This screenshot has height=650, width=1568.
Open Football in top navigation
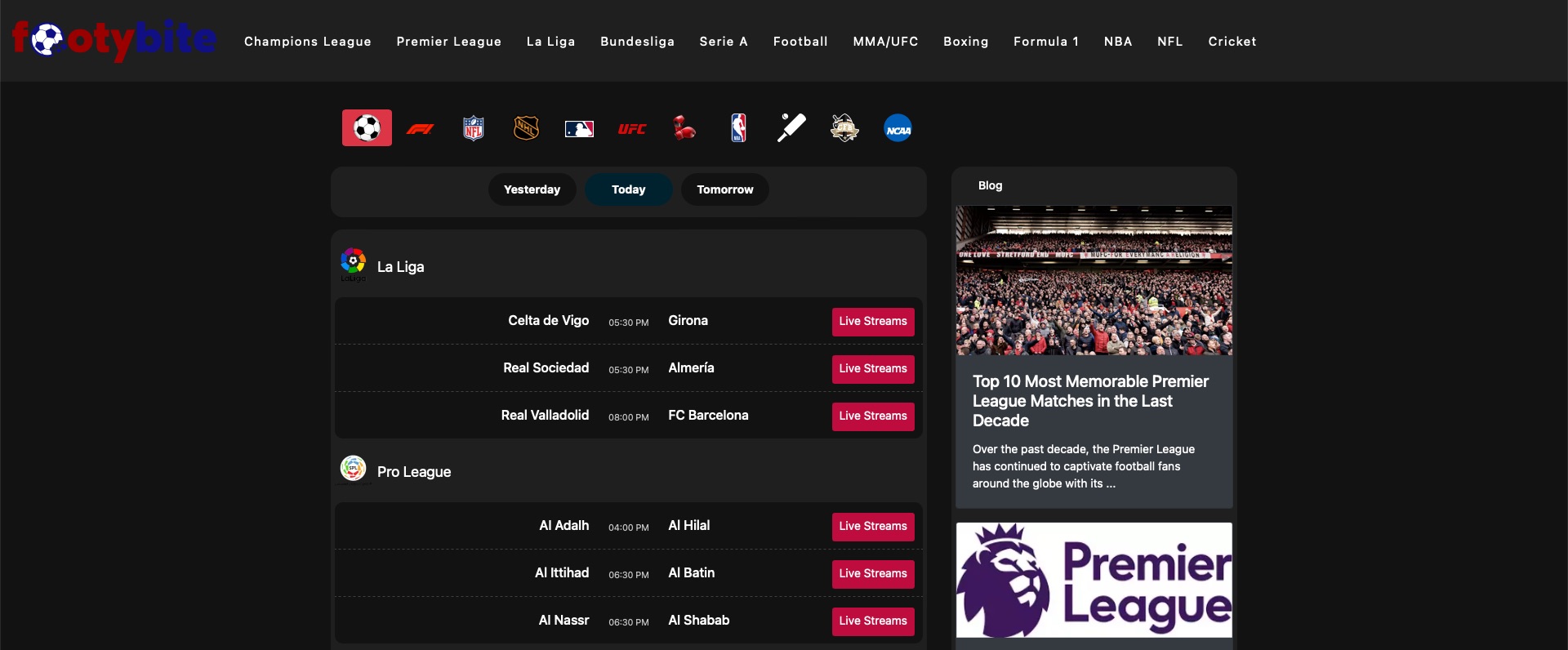pos(800,41)
